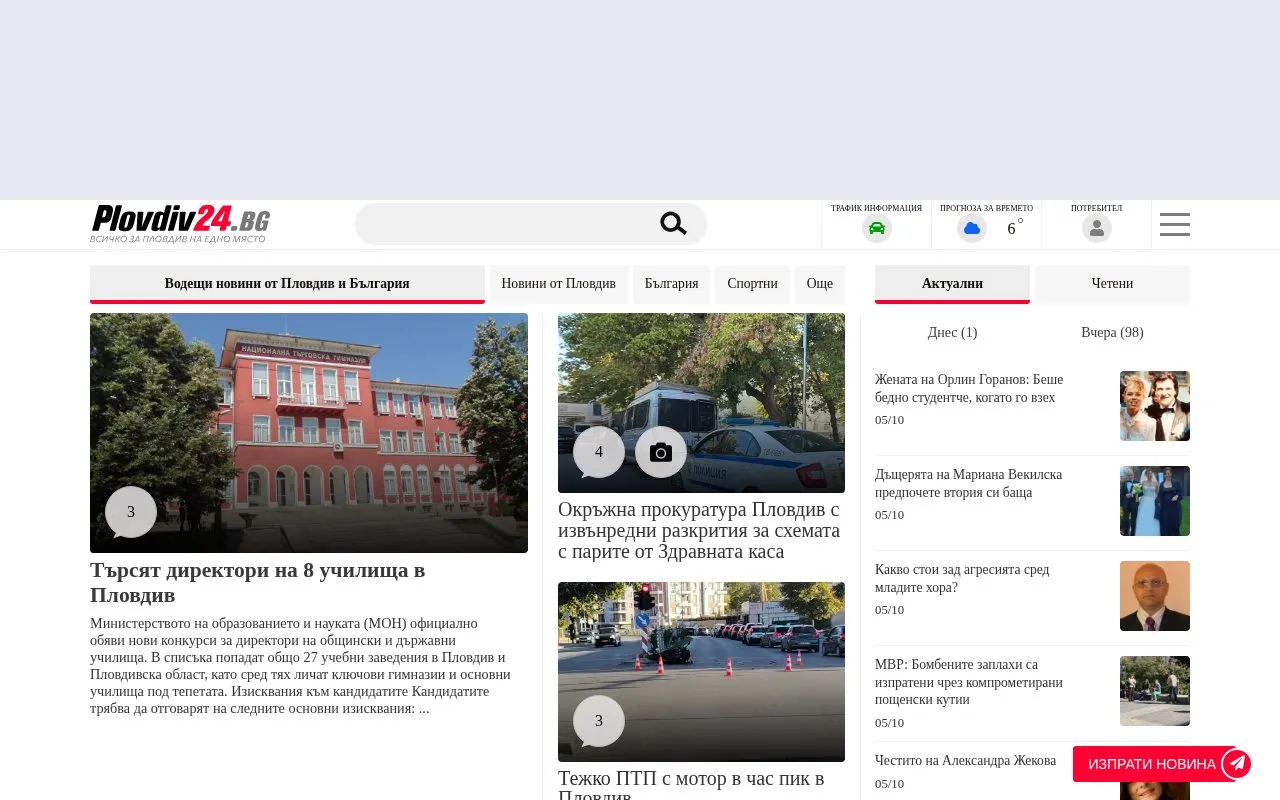Screen dimensions: 1280x800
Task: Click the comment bubble on motorcycle crash photo
Action: pyautogui.click(x=599, y=721)
